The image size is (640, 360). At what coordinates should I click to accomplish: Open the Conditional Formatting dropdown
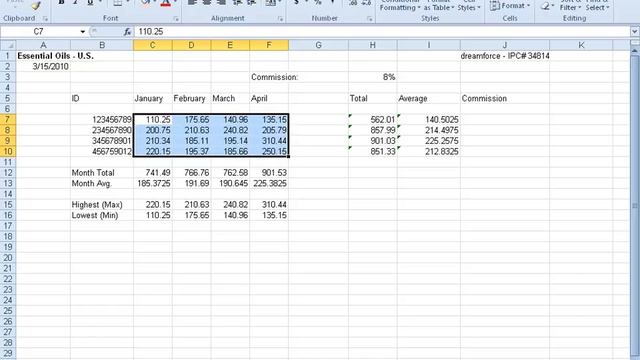pyautogui.click(x=400, y=5)
